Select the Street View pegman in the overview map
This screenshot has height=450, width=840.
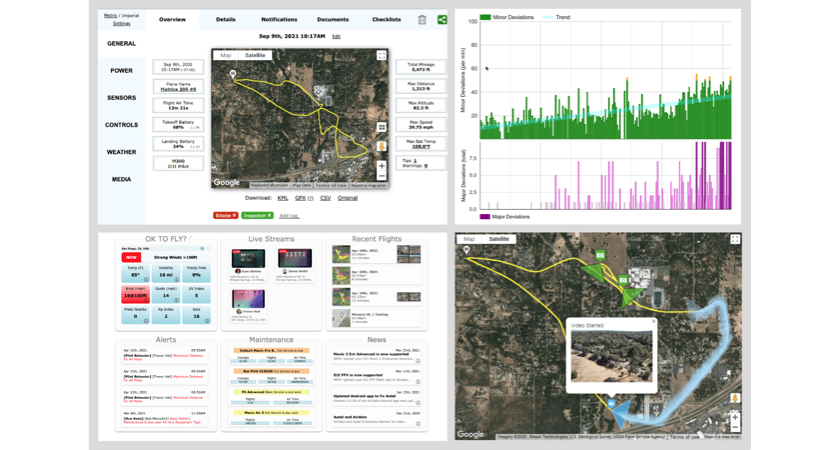pyautogui.click(x=381, y=147)
